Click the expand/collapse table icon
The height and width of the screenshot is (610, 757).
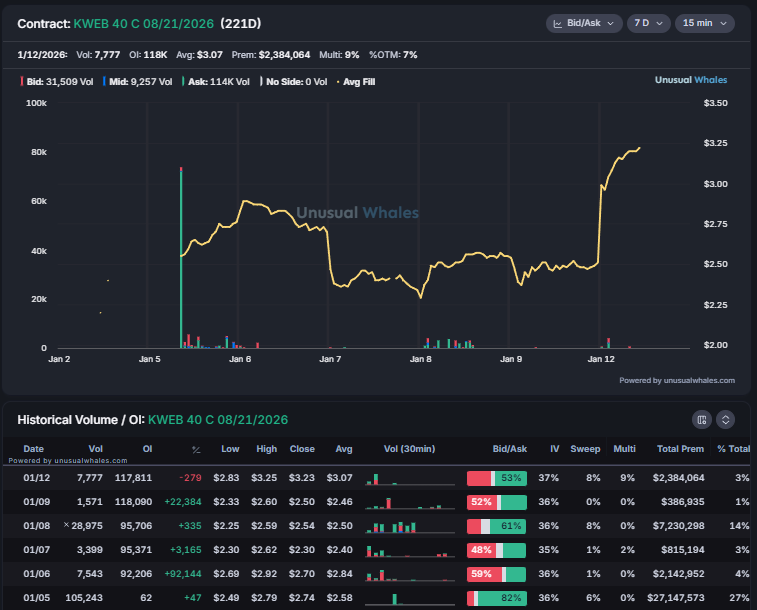726,420
